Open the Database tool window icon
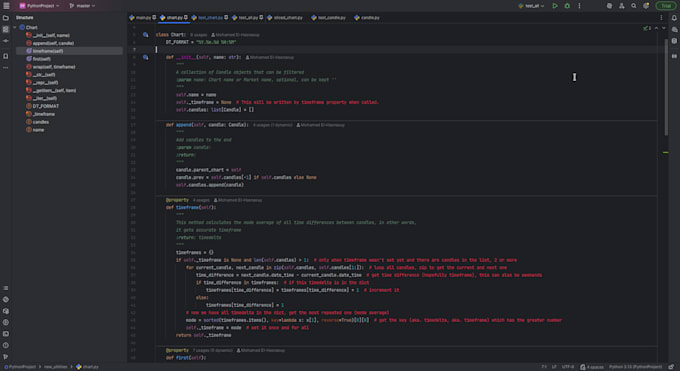Screen dimensions: 680x371 [x=674, y=41]
